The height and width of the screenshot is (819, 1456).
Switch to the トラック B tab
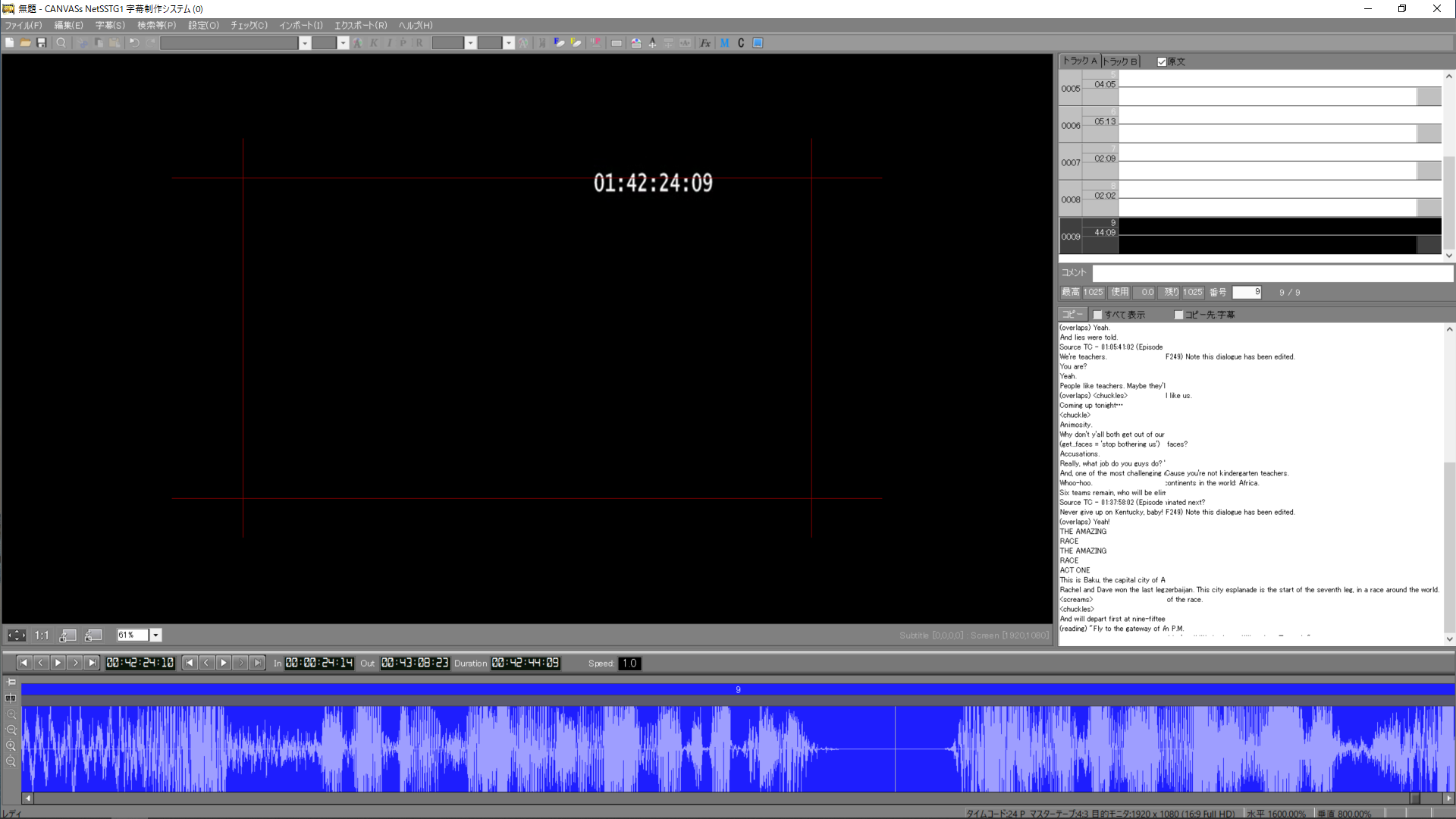pos(1120,61)
